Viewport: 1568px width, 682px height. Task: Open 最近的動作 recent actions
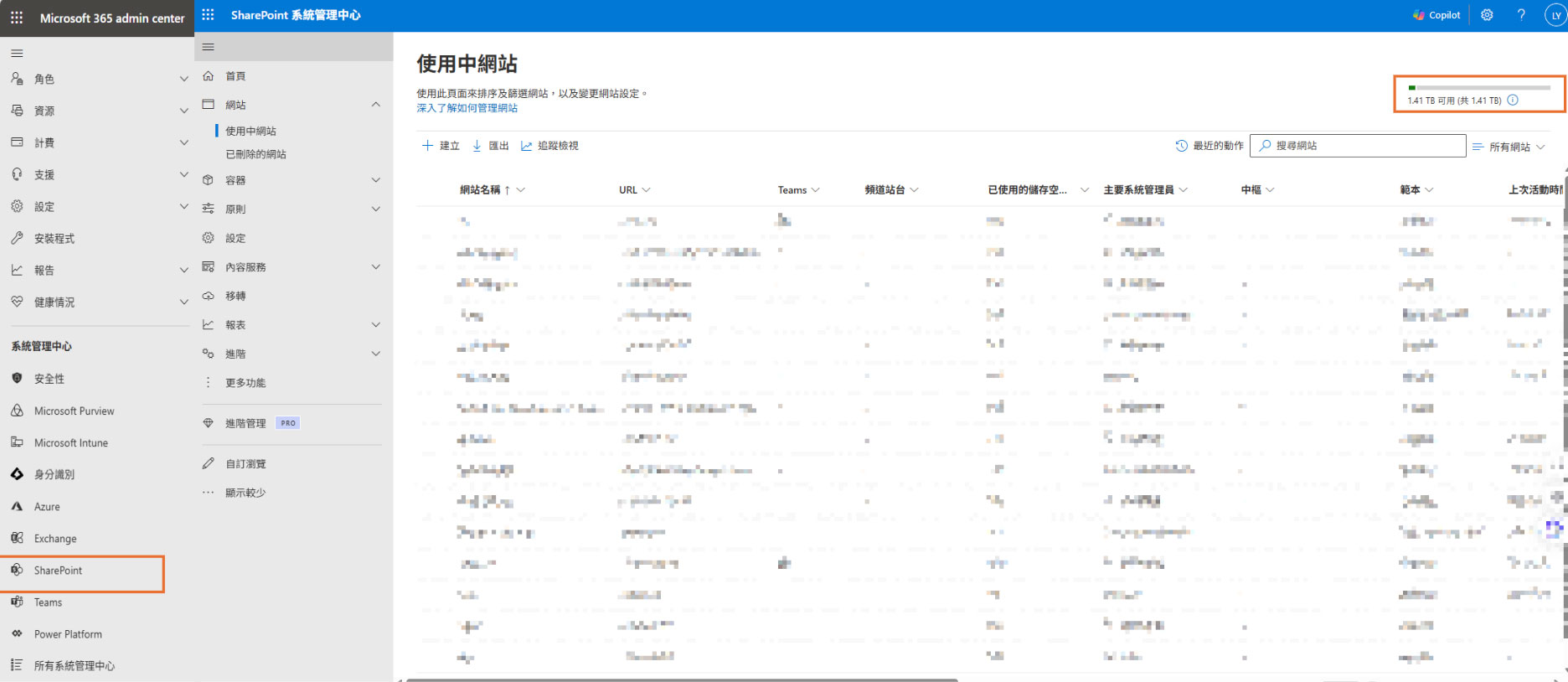point(1210,146)
